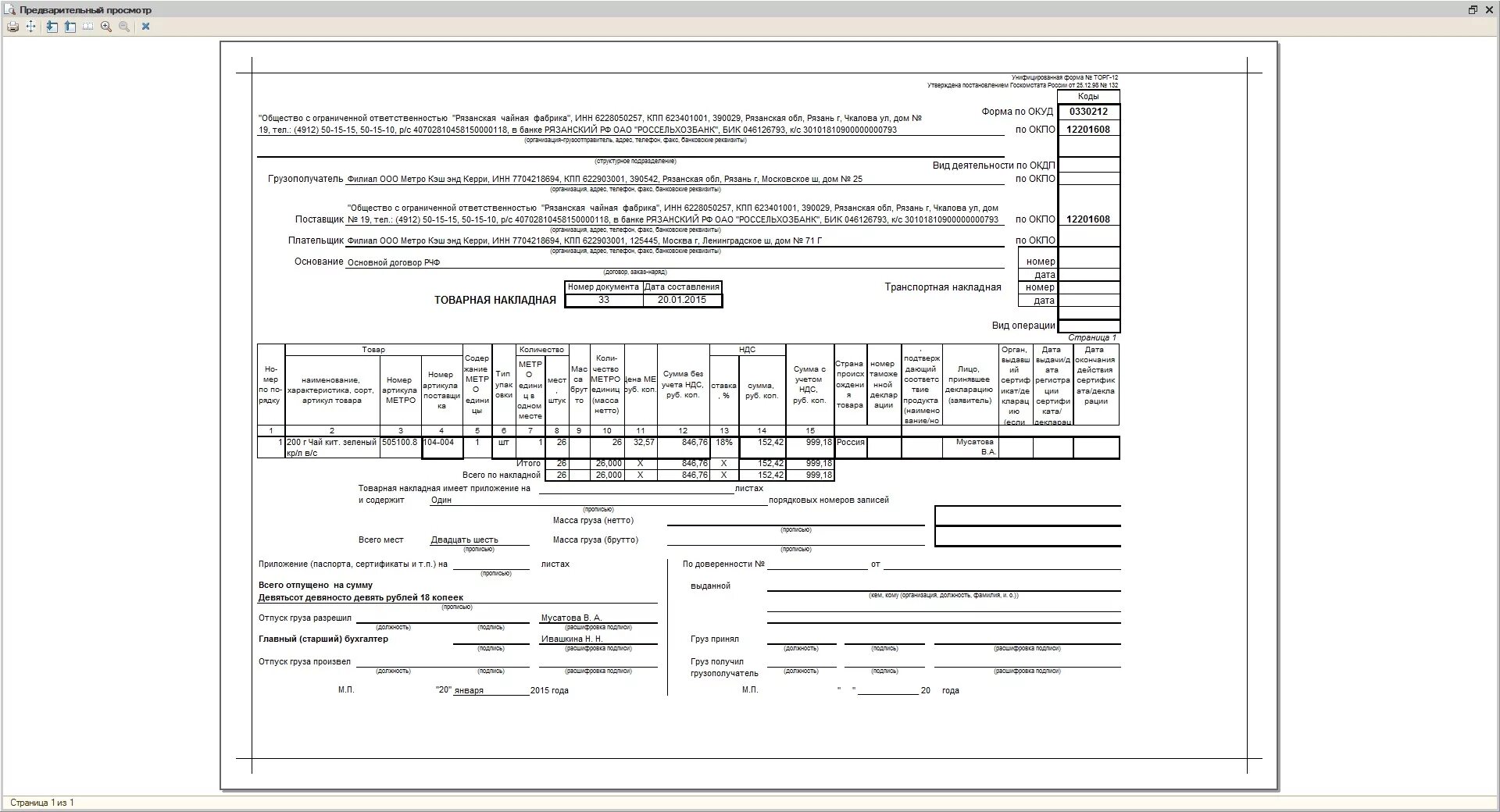Click Девятьсот девяносто девять рублей amount text

361,598
